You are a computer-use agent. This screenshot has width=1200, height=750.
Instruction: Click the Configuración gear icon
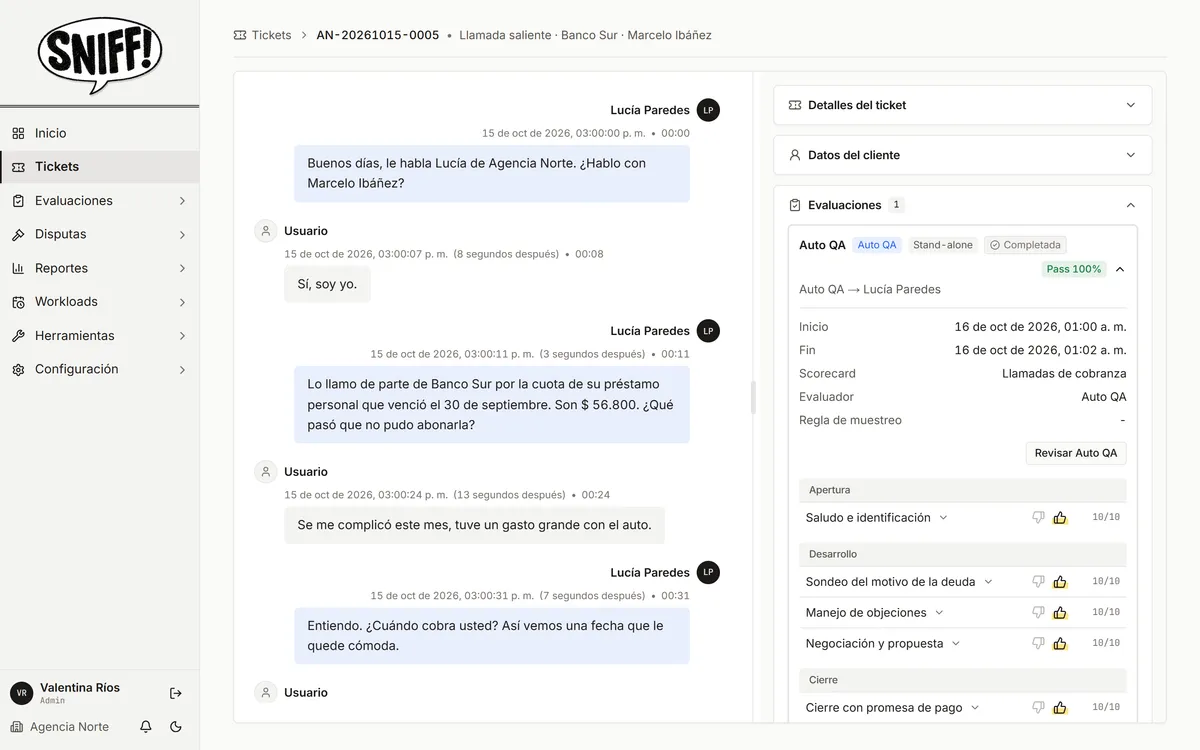[x=18, y=369]
